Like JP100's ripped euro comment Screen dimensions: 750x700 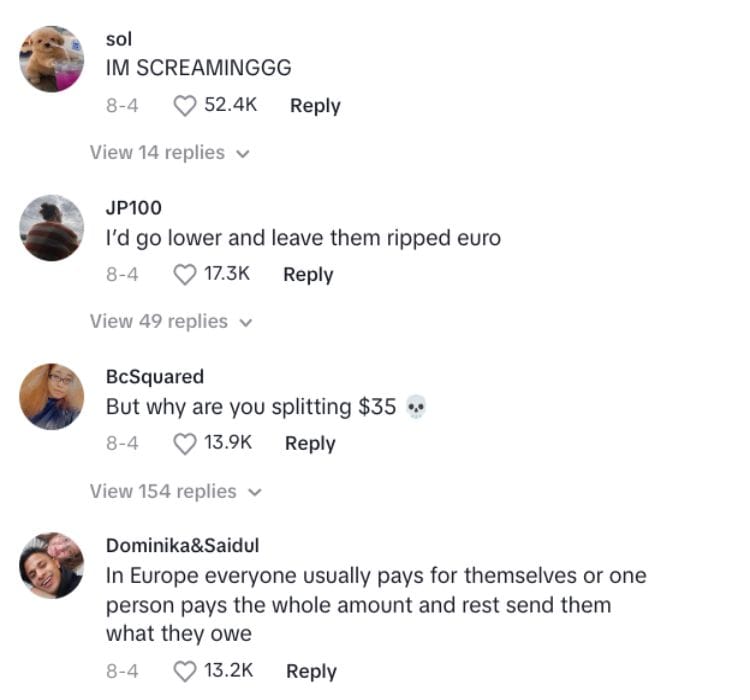pos(185,275)
